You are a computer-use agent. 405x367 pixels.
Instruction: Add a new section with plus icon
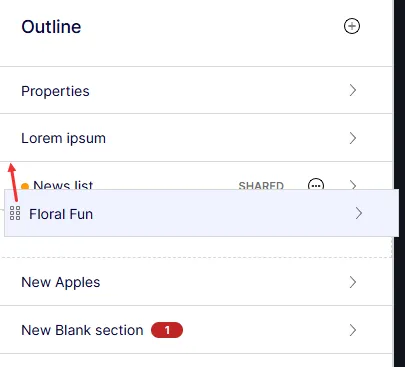coord(352,26)
